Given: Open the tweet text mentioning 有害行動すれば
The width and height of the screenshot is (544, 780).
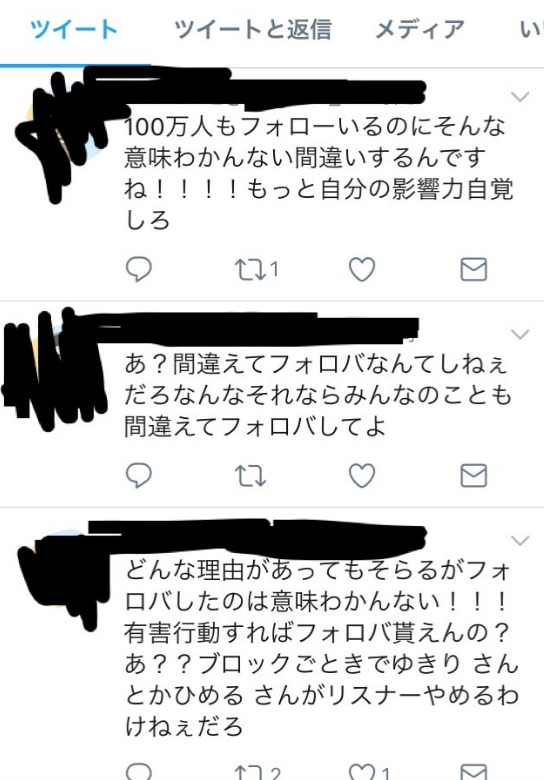Looking at the screenshot, I should coord(321,648).
